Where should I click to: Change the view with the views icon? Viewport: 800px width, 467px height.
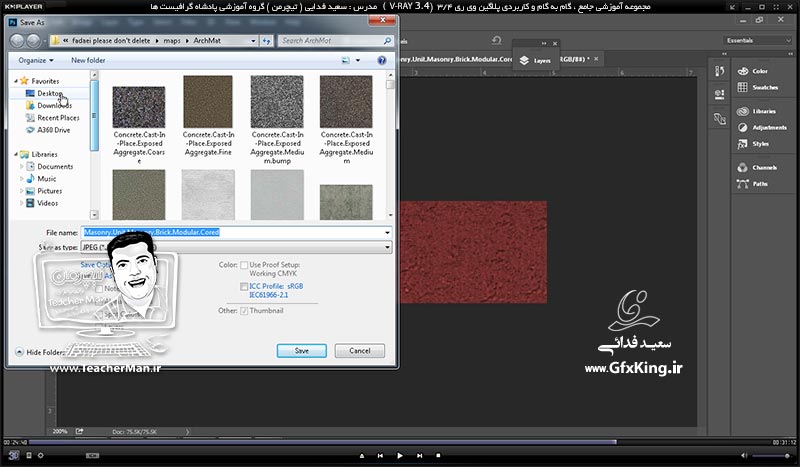tap(345, 60)
